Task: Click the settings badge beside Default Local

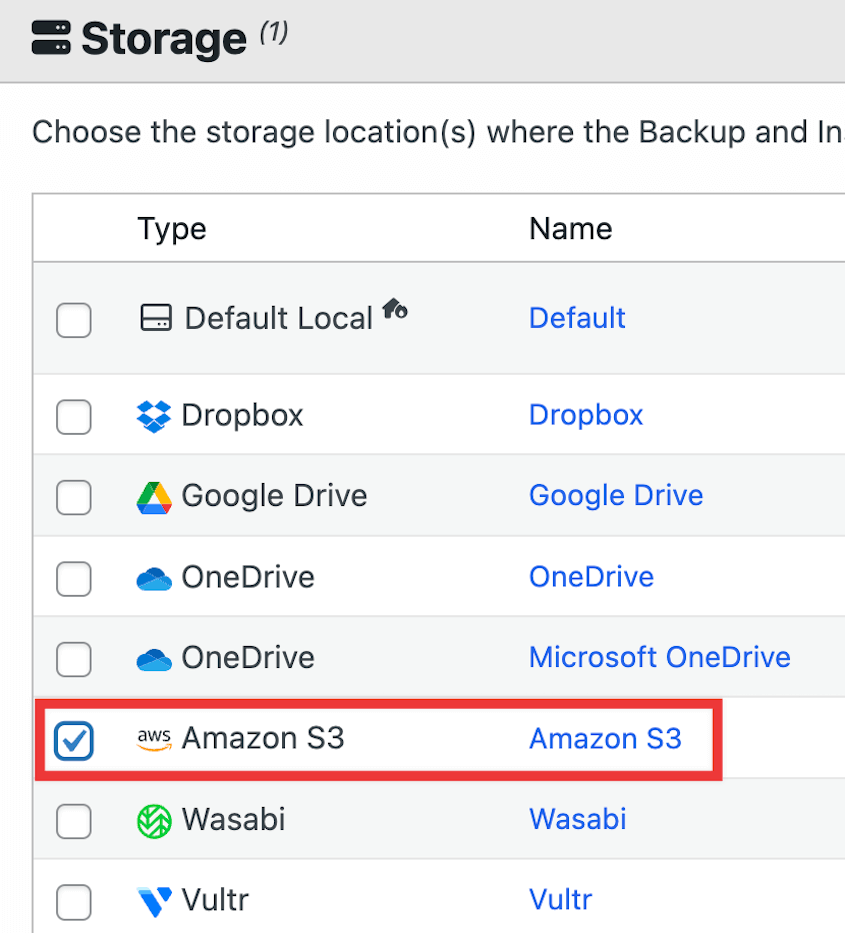Action: coord(395,309)
